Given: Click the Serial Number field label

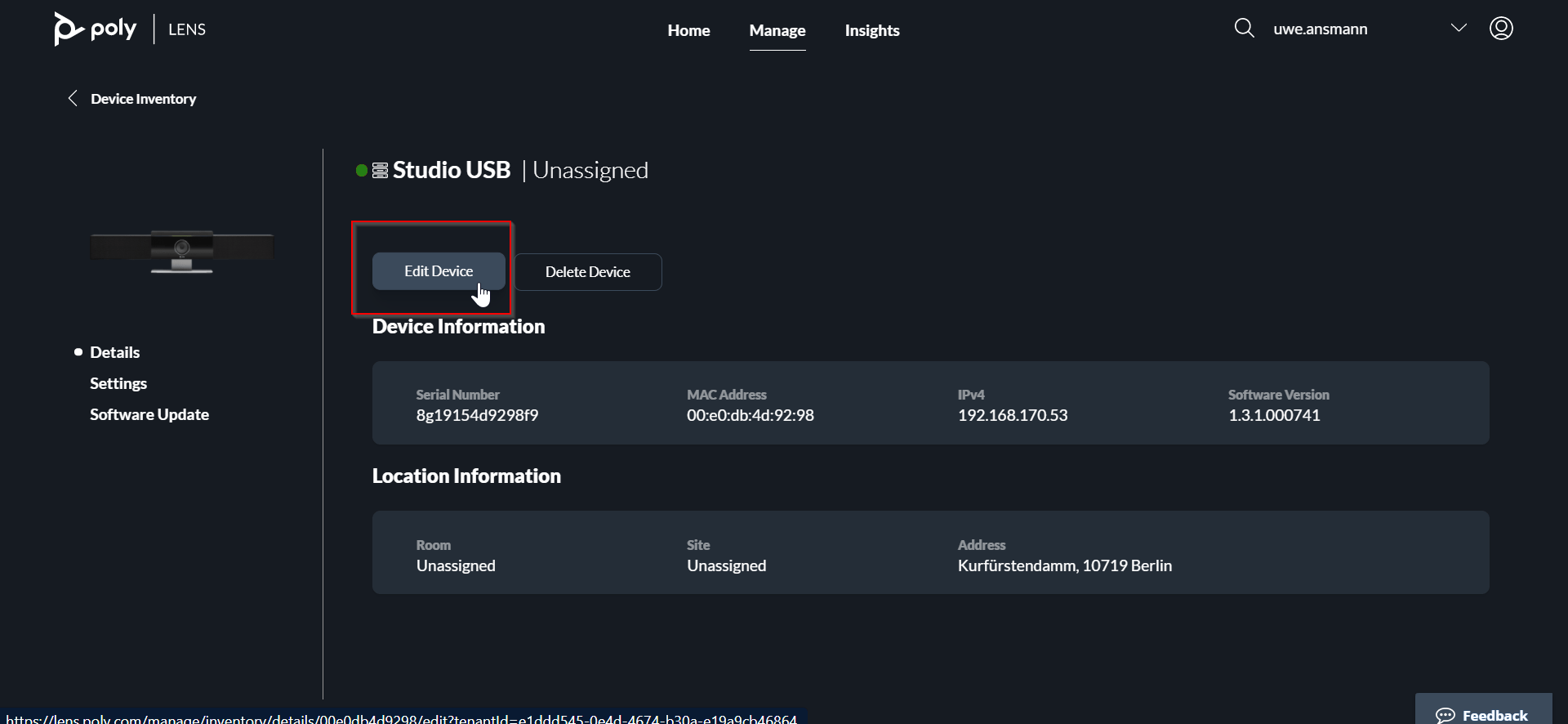Looking at the screenshot, I should 457,395.
